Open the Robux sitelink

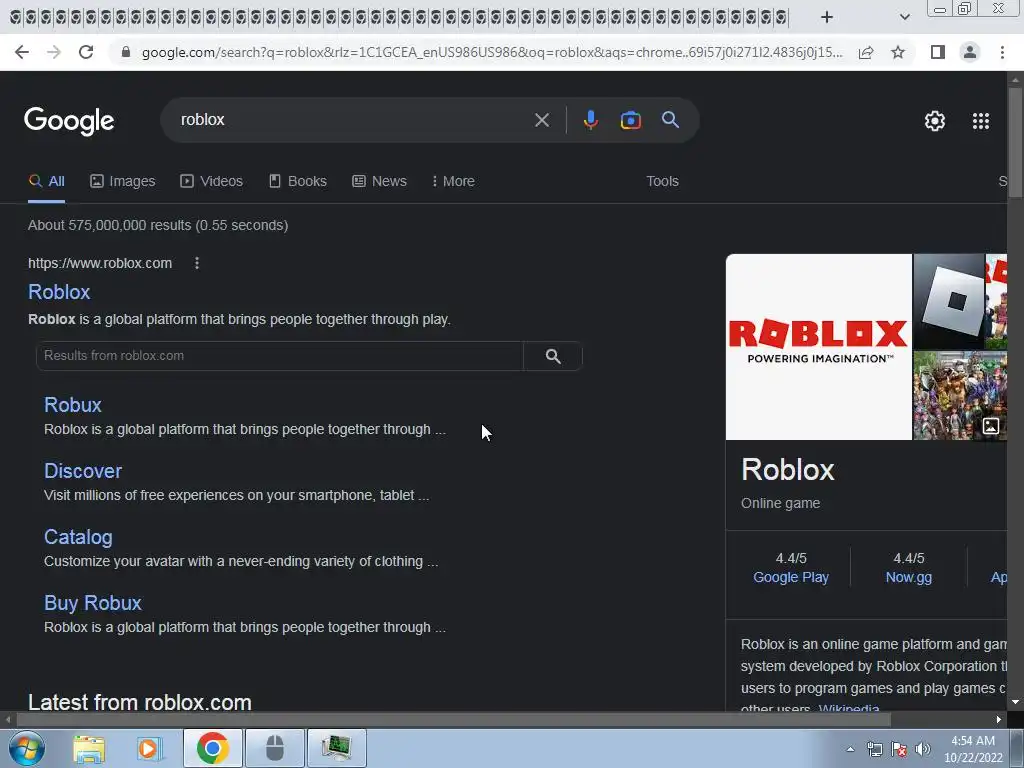tap(72, 405)
